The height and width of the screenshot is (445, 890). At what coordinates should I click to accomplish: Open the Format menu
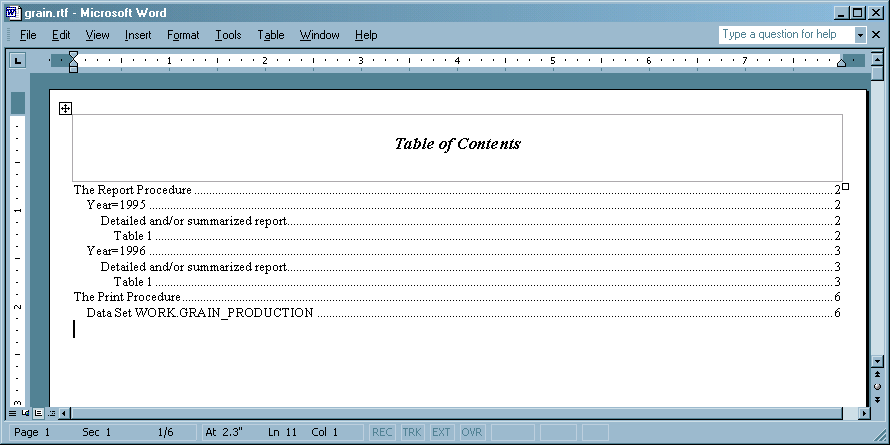(183, 35)
